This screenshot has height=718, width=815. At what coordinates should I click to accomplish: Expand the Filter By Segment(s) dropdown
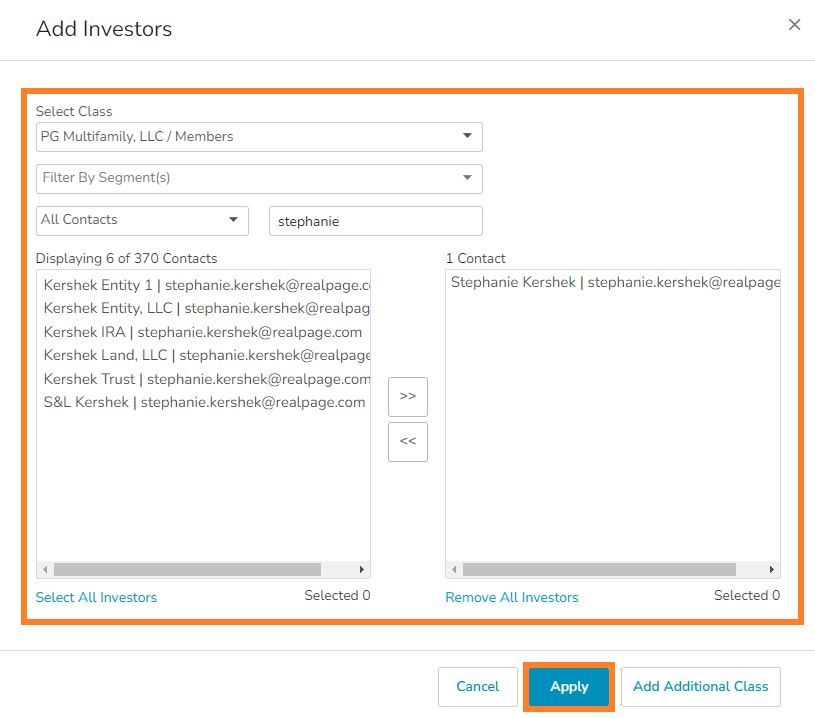(x=259, y=178)
